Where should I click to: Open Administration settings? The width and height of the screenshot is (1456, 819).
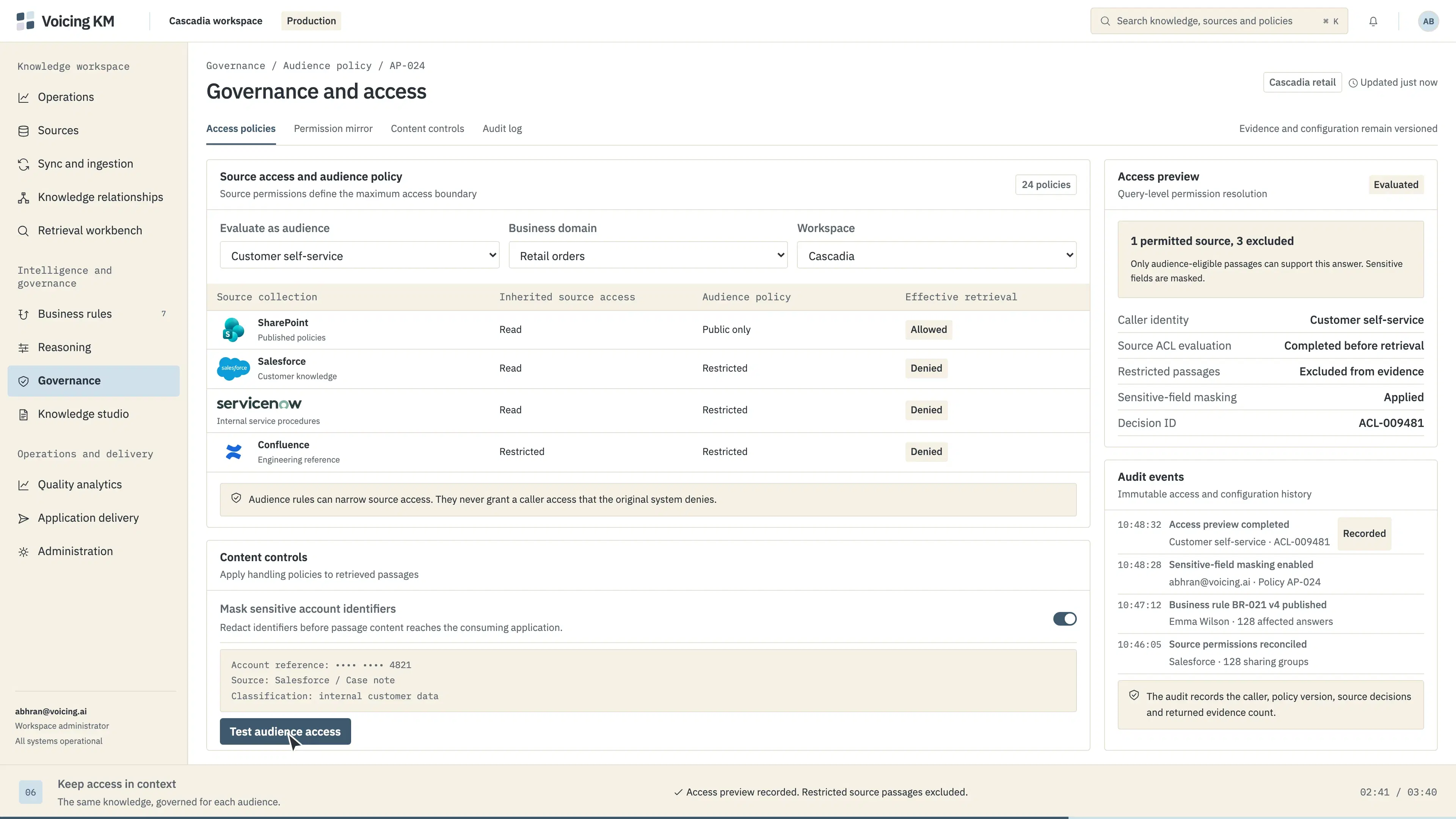[93, 551]
